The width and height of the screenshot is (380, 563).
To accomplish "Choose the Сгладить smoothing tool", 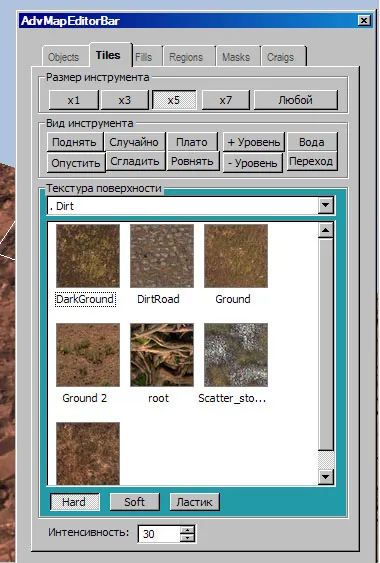I will coord(135,161).
